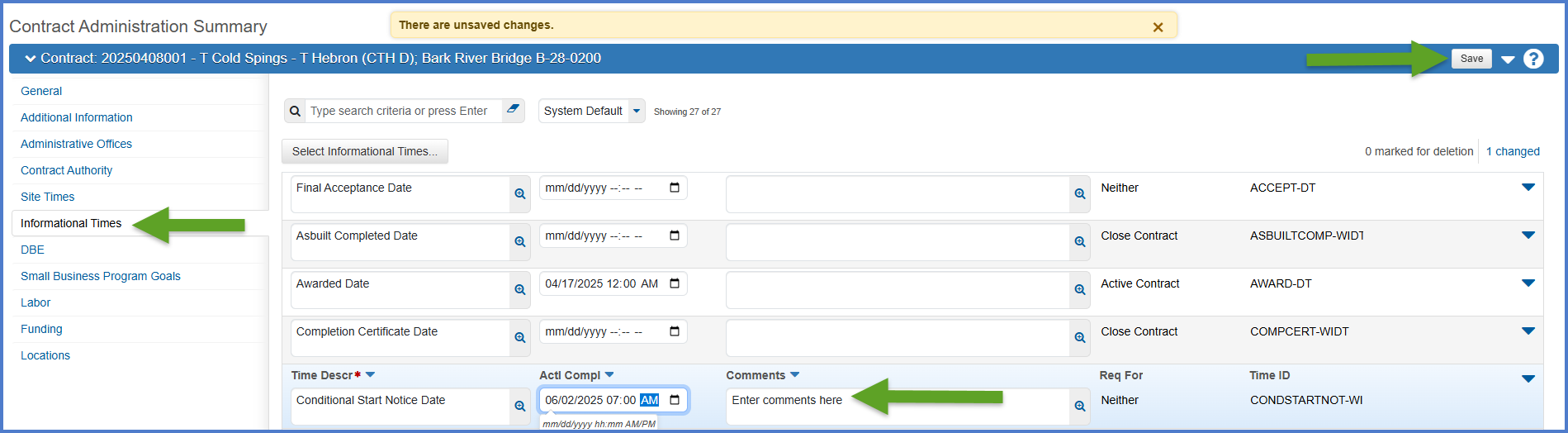This screenshot has height=433, width=1568.
Task: Click Select Informational Times button
Action: 364,151
